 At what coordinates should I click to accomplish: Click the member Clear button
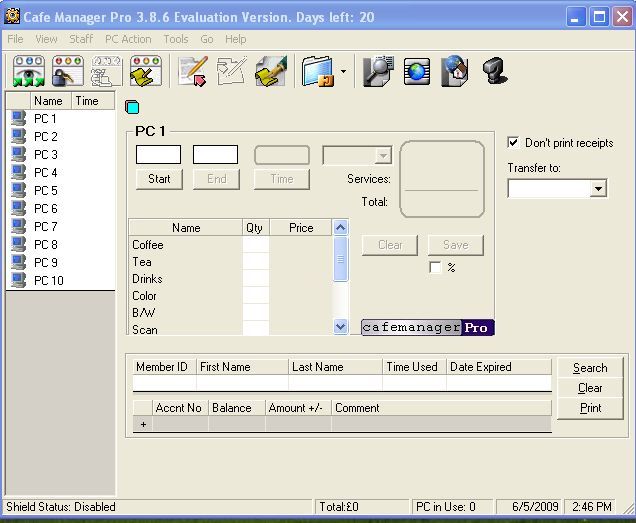590,388
